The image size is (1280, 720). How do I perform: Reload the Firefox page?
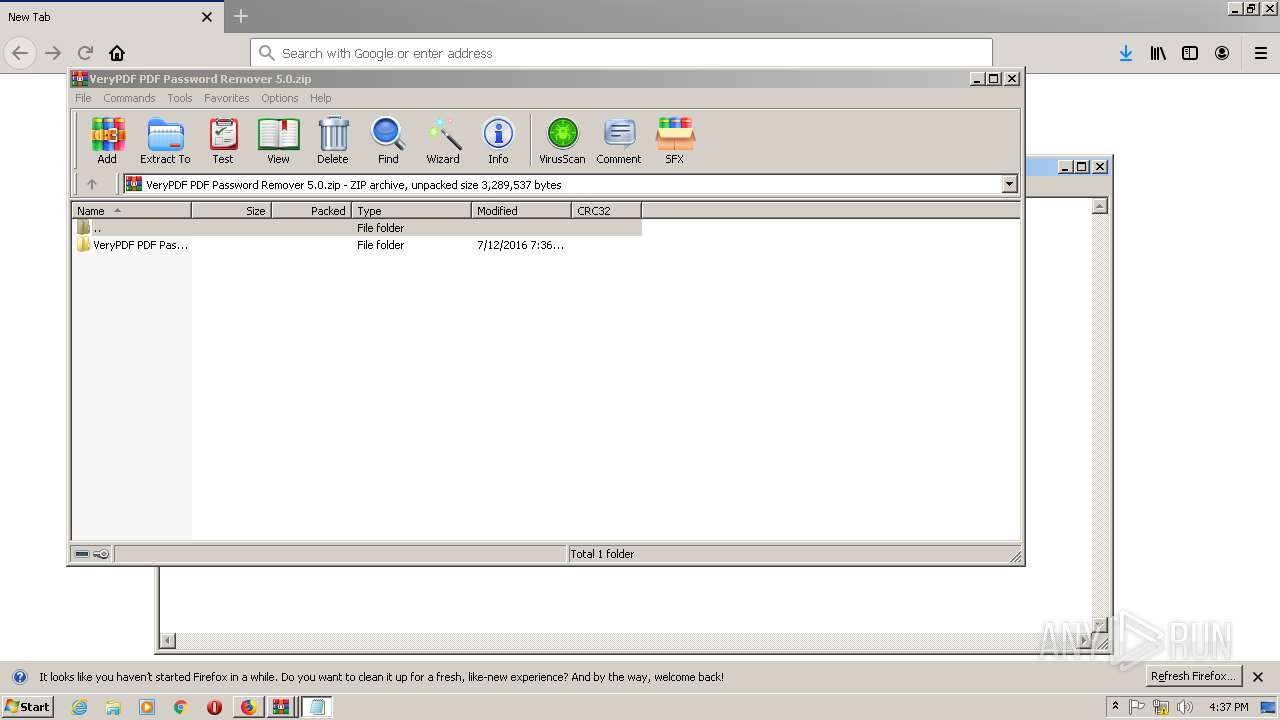tap(85, 53)
